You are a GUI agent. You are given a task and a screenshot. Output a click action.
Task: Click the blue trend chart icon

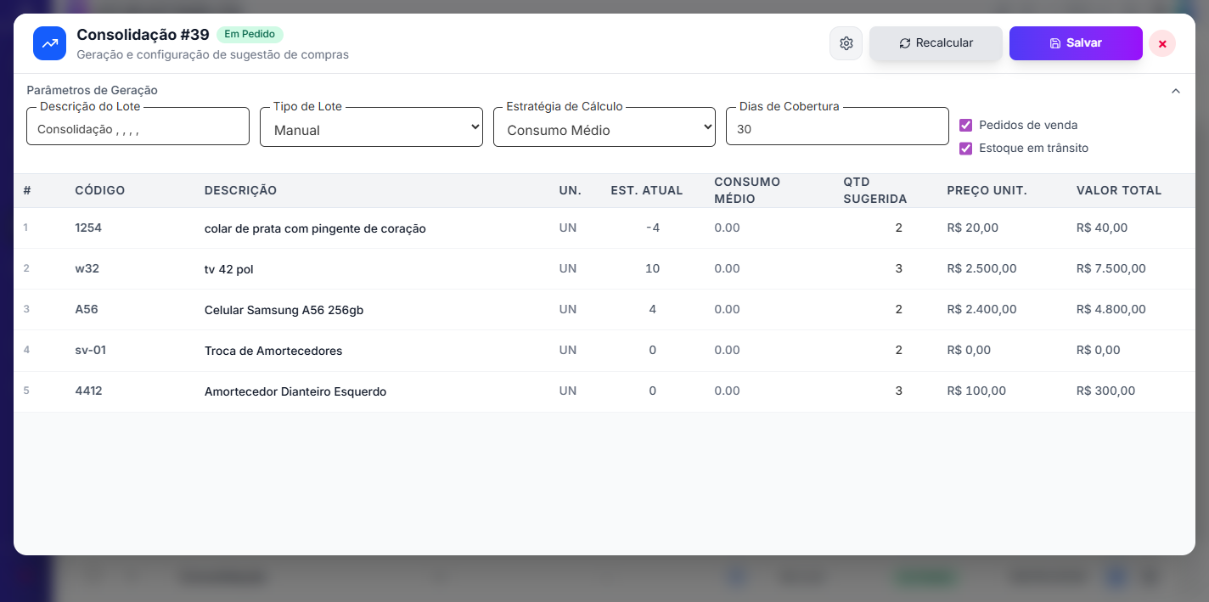coord(49,43)
